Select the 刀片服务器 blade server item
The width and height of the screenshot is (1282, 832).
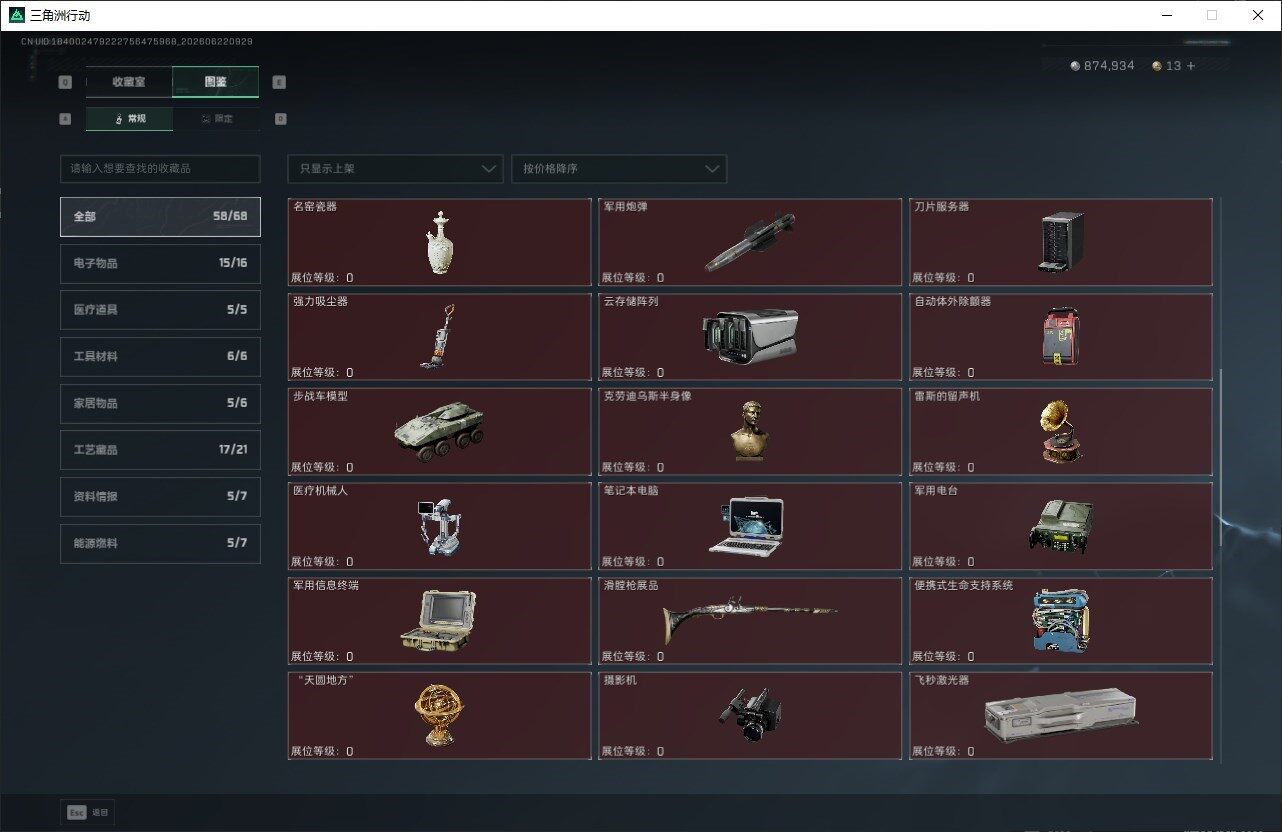click(1061, 242)
